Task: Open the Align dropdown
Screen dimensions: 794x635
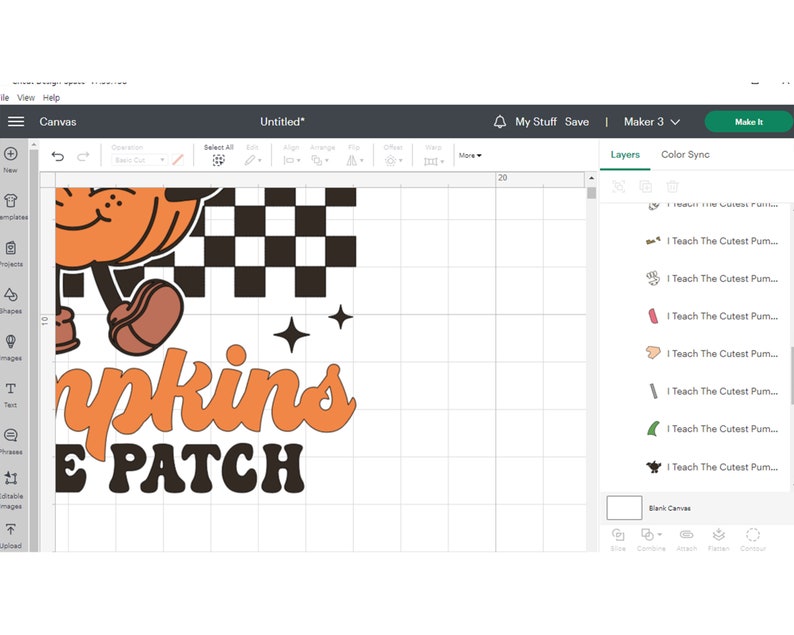Action: (x=292, y=161)
